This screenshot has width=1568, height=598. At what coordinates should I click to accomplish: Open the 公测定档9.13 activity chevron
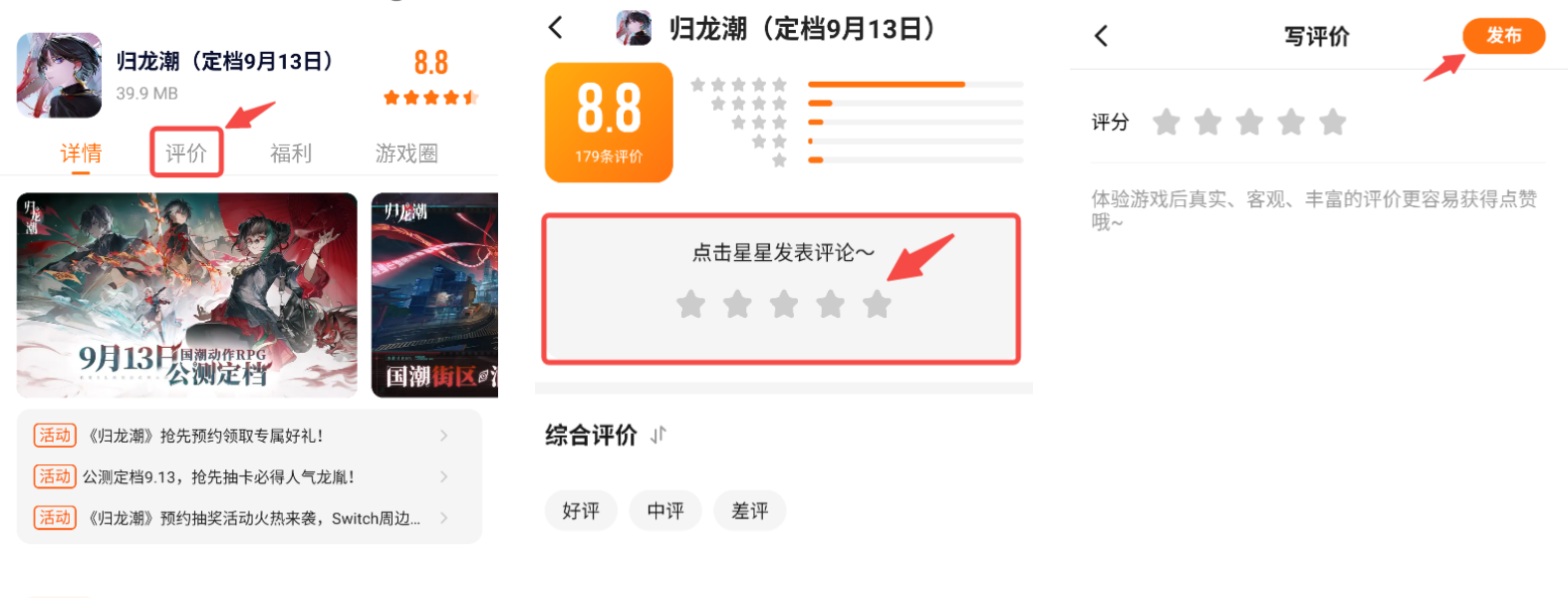(x=444, y=476)
